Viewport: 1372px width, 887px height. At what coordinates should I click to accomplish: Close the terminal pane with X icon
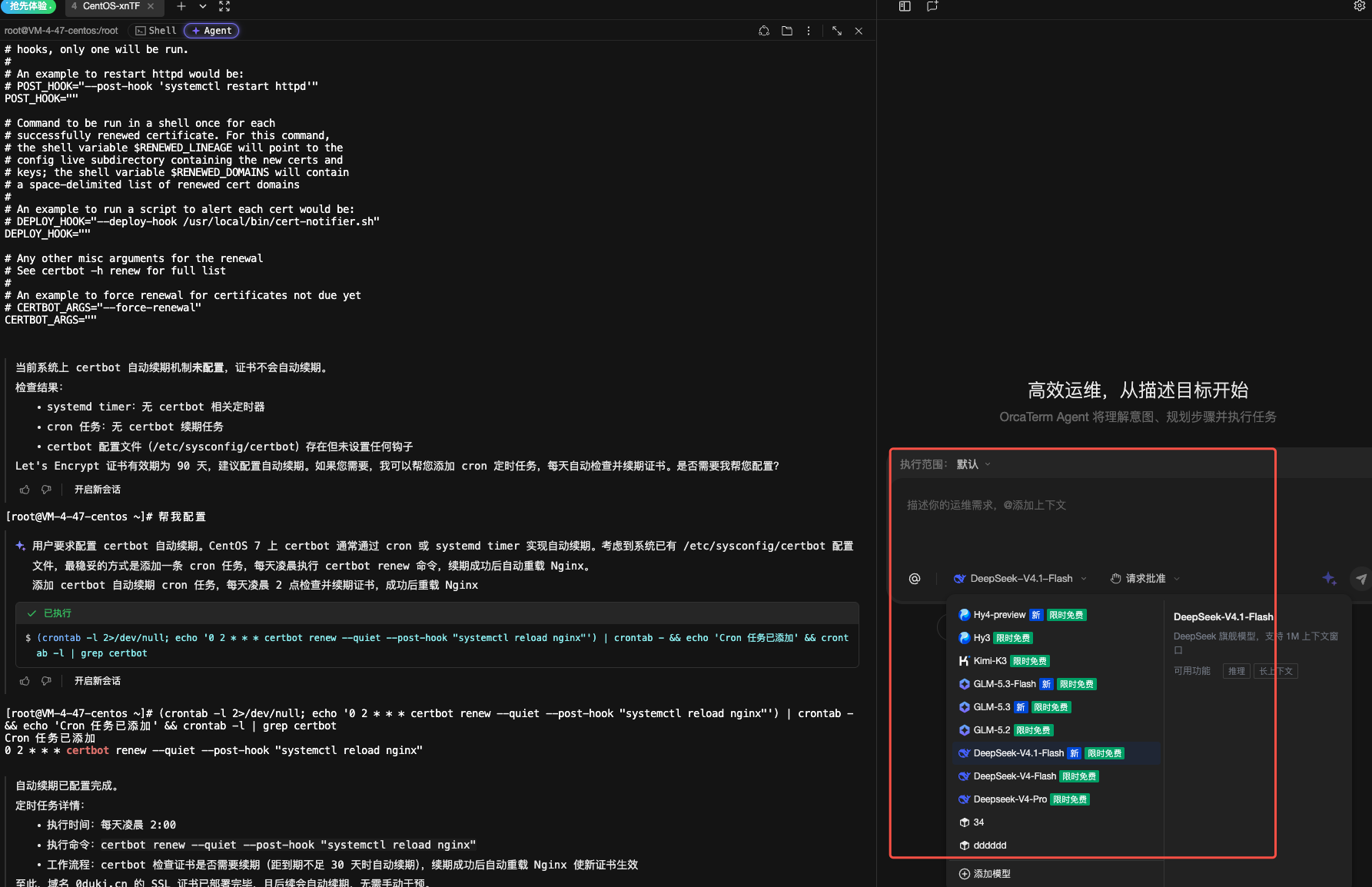tap(859, 31)
